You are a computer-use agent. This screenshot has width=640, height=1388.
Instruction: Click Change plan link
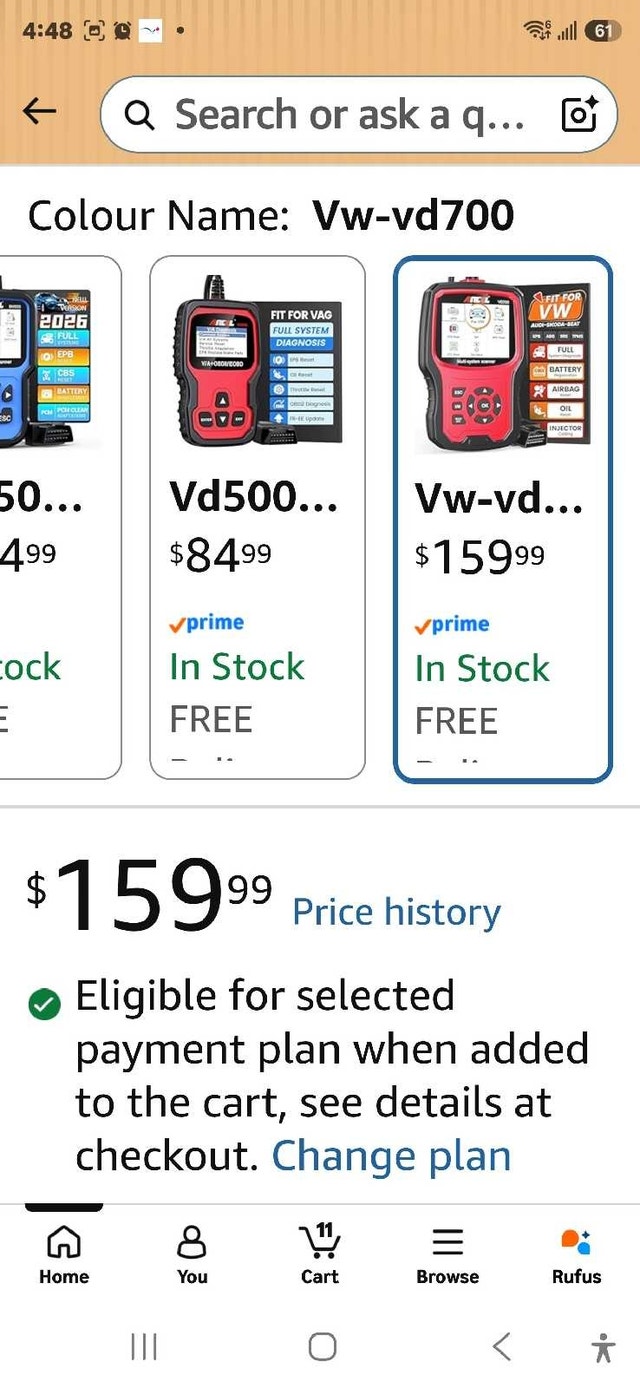pyautogui.click(x=392, y=1156)
